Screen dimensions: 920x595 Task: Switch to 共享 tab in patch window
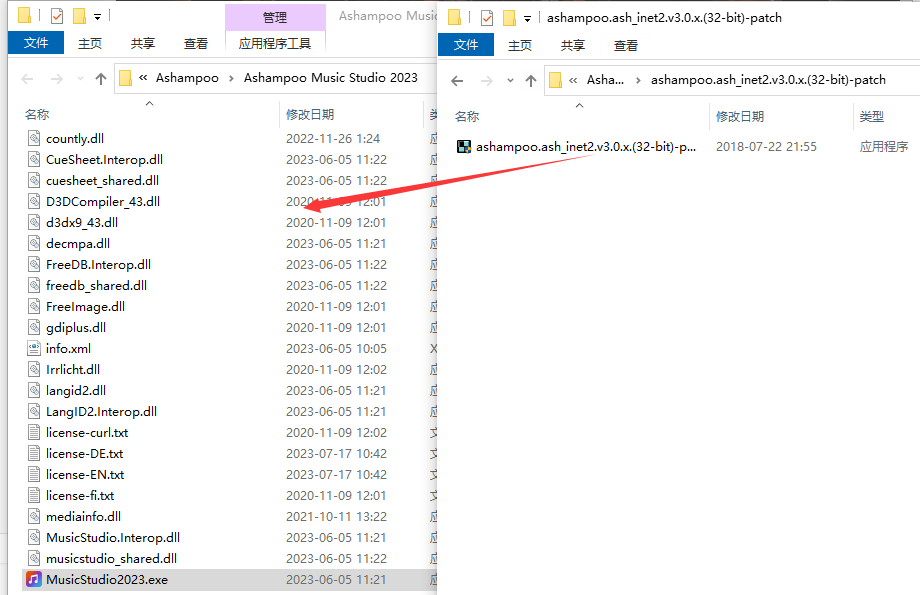click(573, 45)
